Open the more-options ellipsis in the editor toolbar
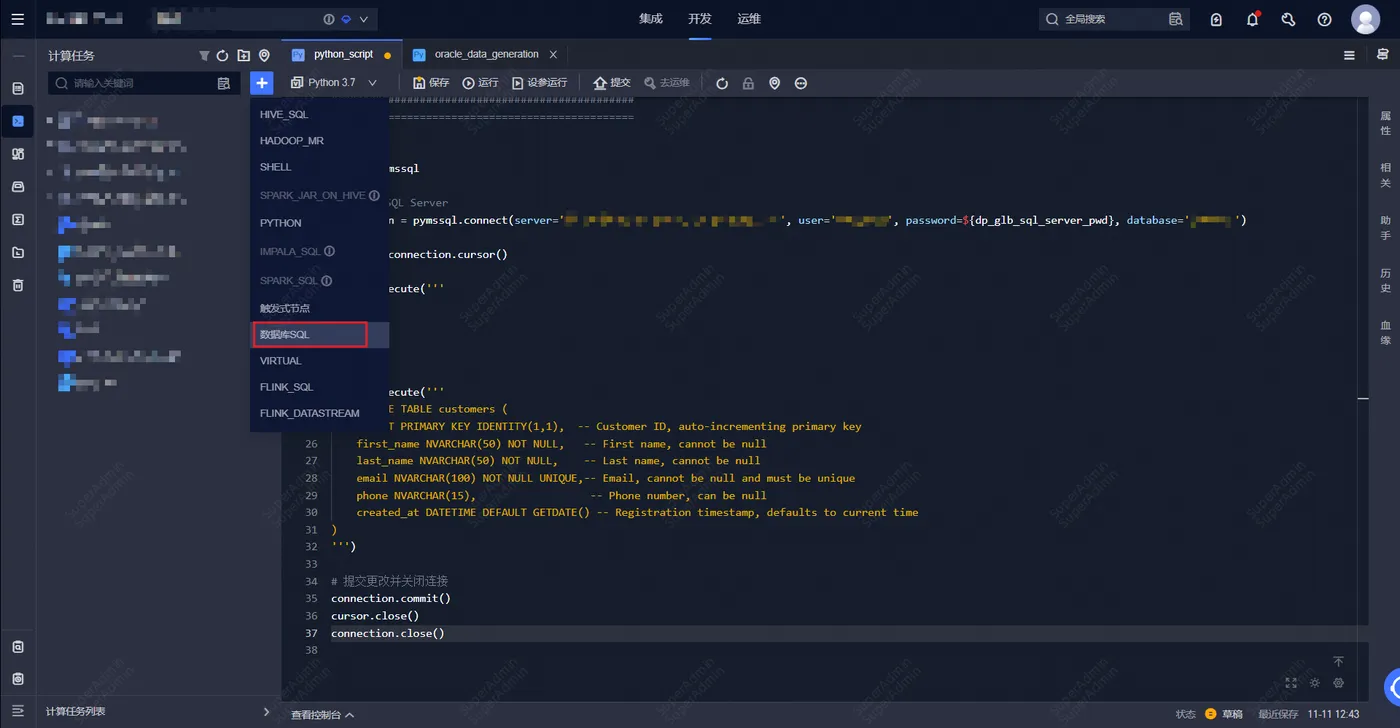 click(x=801, y=83)
